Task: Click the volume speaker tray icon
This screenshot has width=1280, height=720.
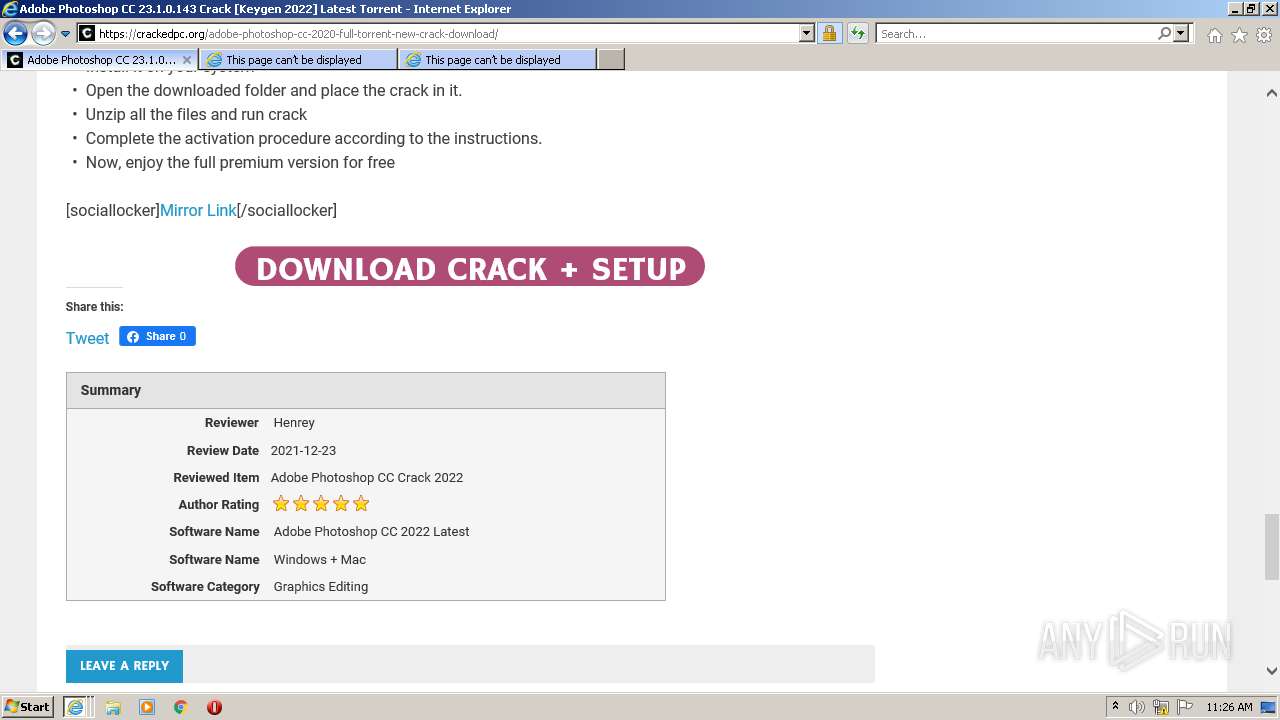Action: click(x=1137, y=707)
